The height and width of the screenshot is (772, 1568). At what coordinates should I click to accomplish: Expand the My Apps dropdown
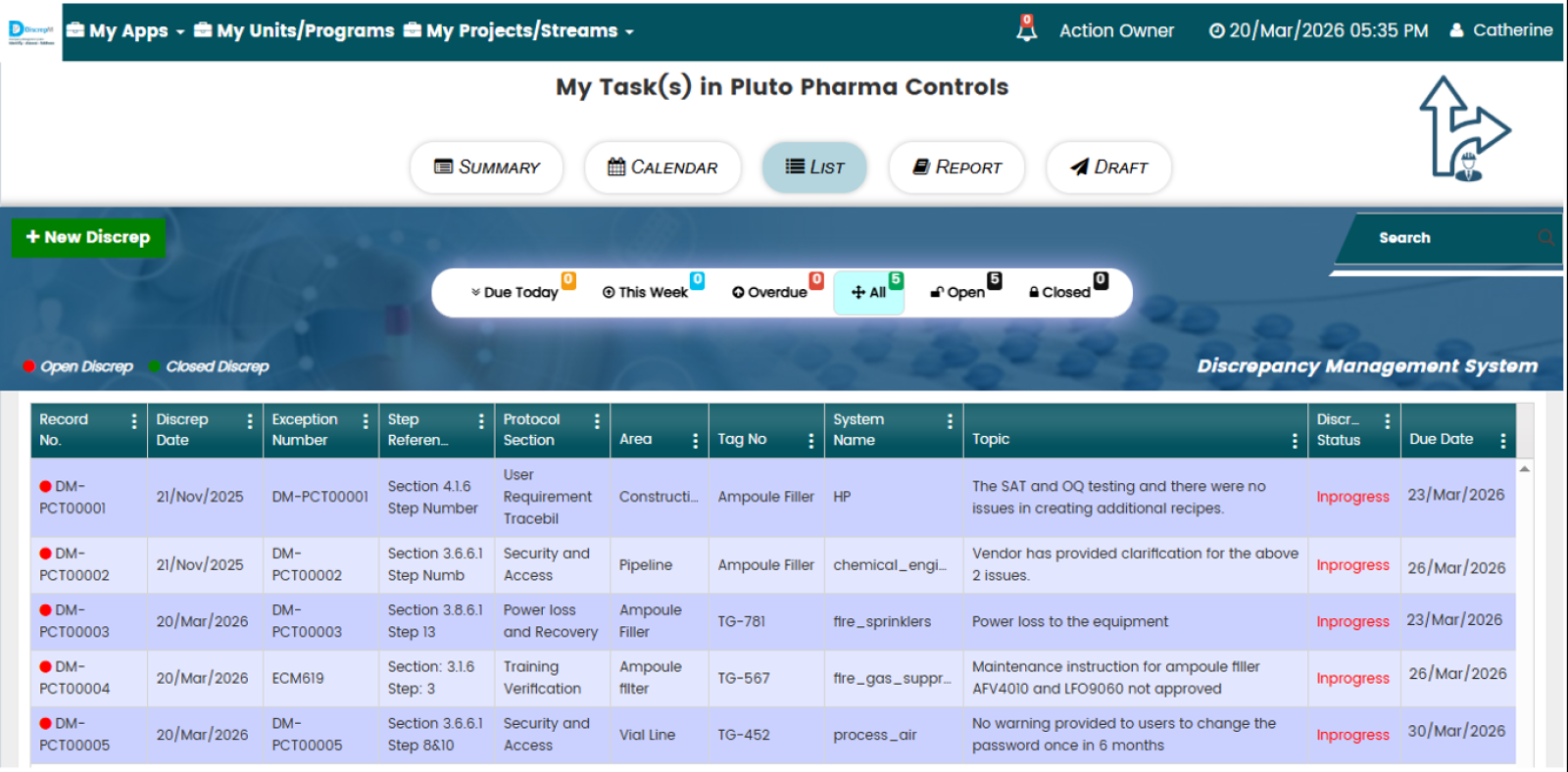[x=125, y=30]
